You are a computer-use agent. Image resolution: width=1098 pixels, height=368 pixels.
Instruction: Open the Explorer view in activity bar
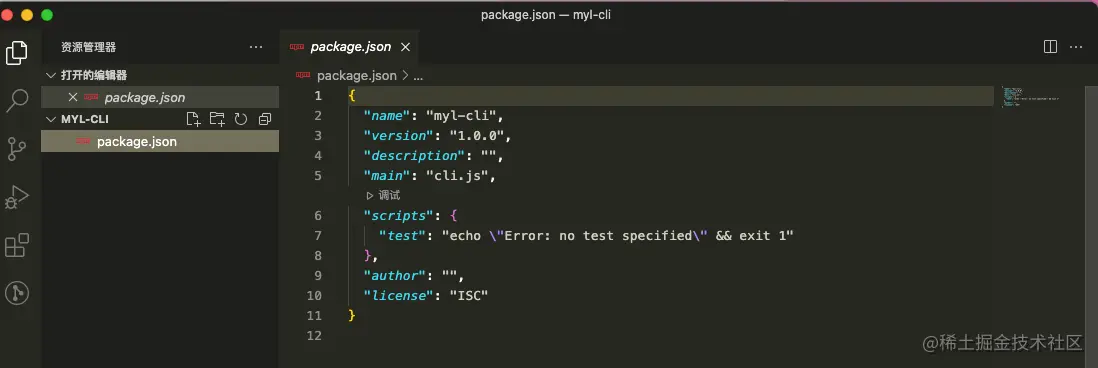coord(17,52)
